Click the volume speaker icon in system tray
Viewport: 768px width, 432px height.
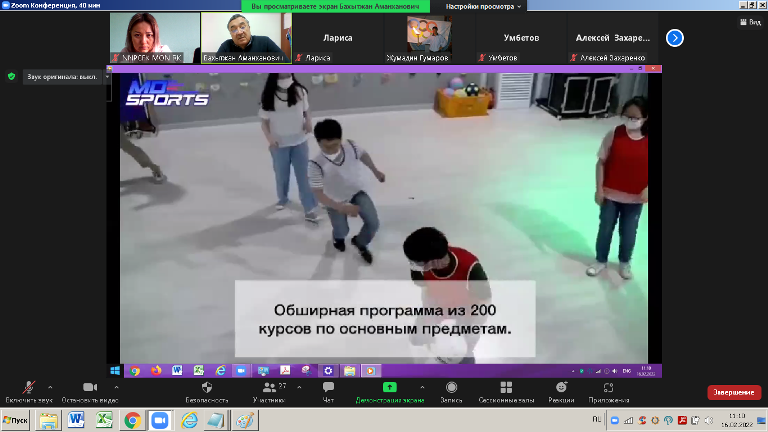pyautogui.click(x=708, y=420)
